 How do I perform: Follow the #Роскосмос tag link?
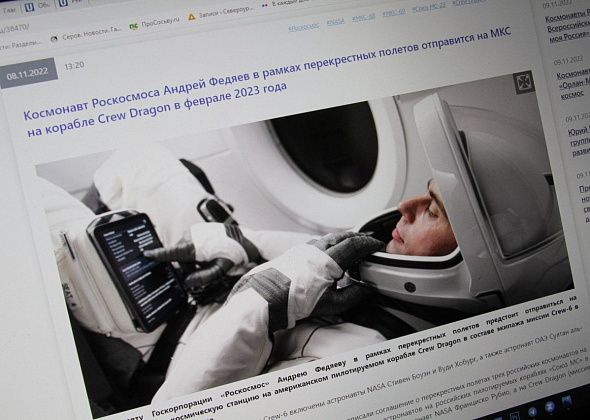coord(304,27)
